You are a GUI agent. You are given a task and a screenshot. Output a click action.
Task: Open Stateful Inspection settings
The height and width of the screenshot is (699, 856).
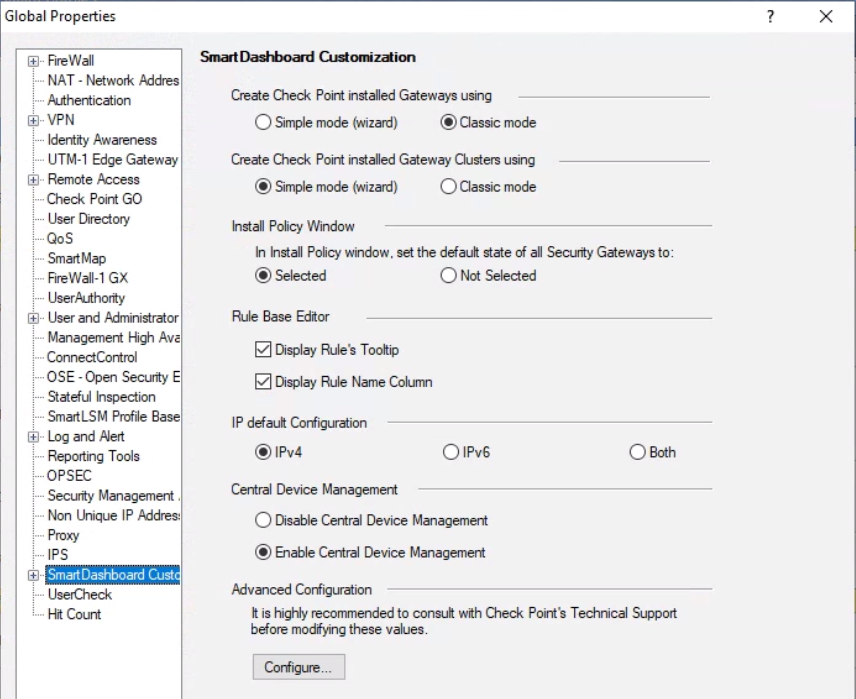pos(102,396)
